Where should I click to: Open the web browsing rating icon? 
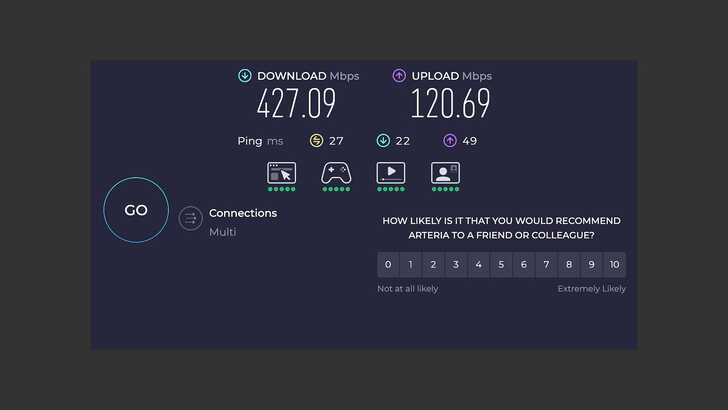pos(281,173)
